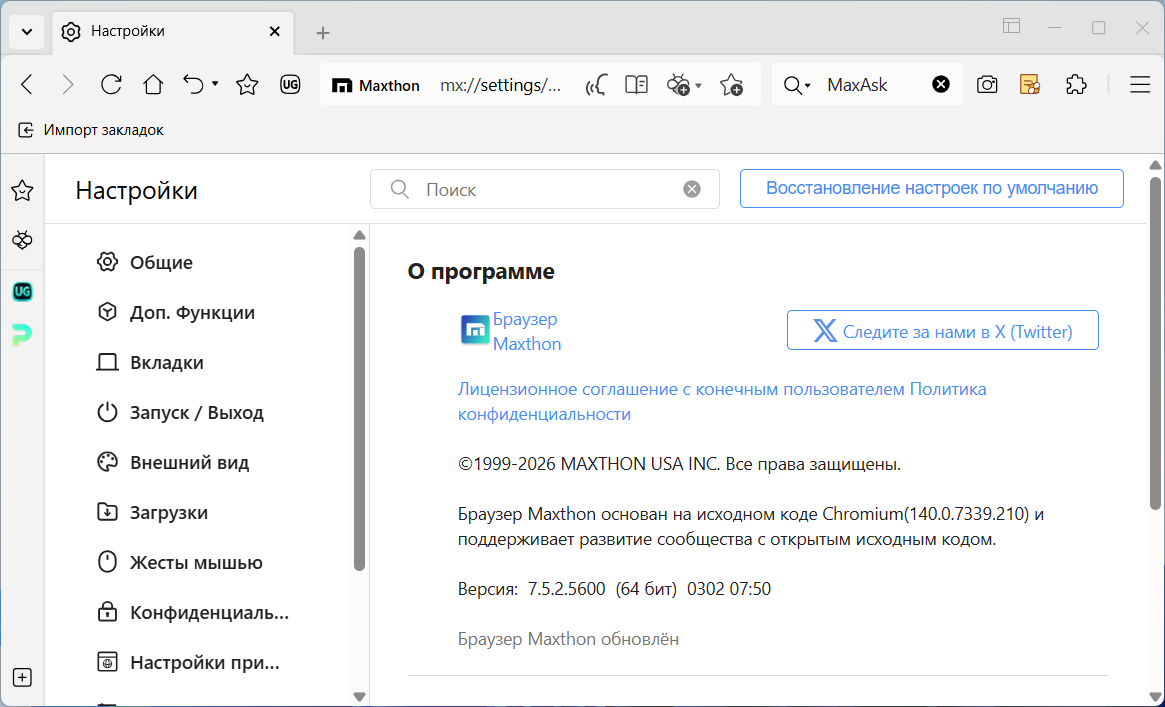Clear the MaxAsk search box

pos(941,84)
